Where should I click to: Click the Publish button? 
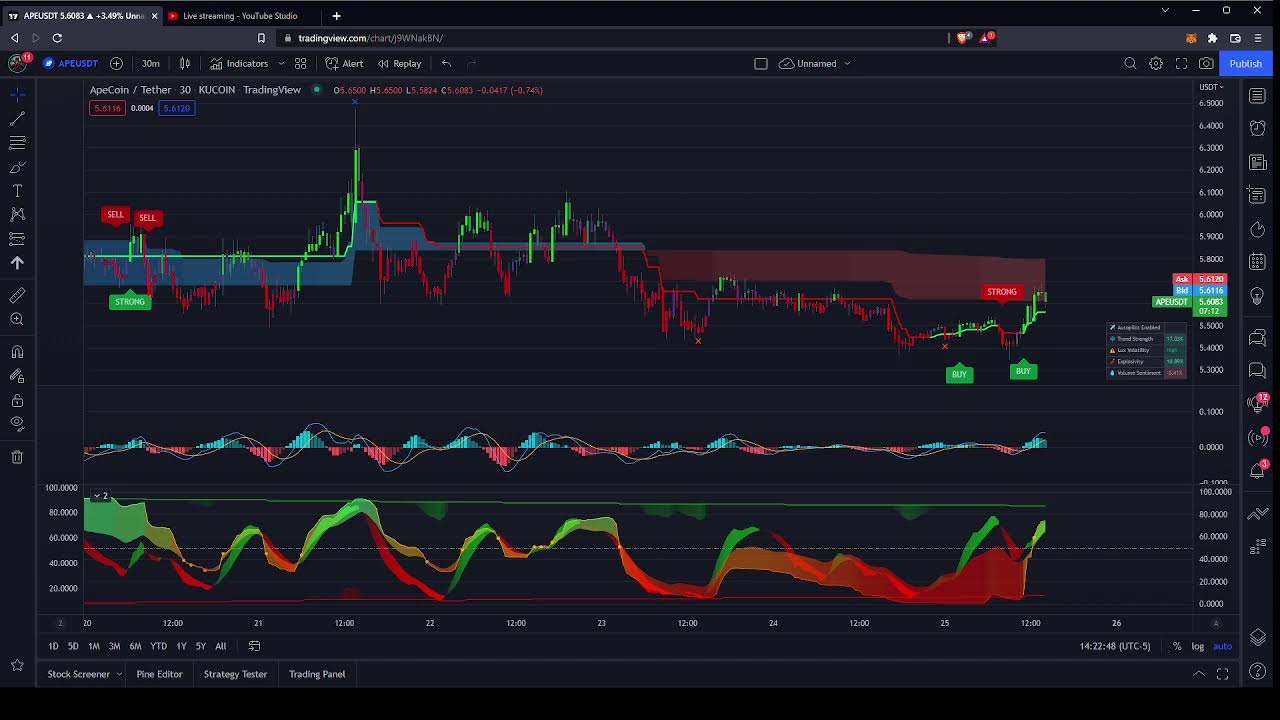tap(1245, 63)
